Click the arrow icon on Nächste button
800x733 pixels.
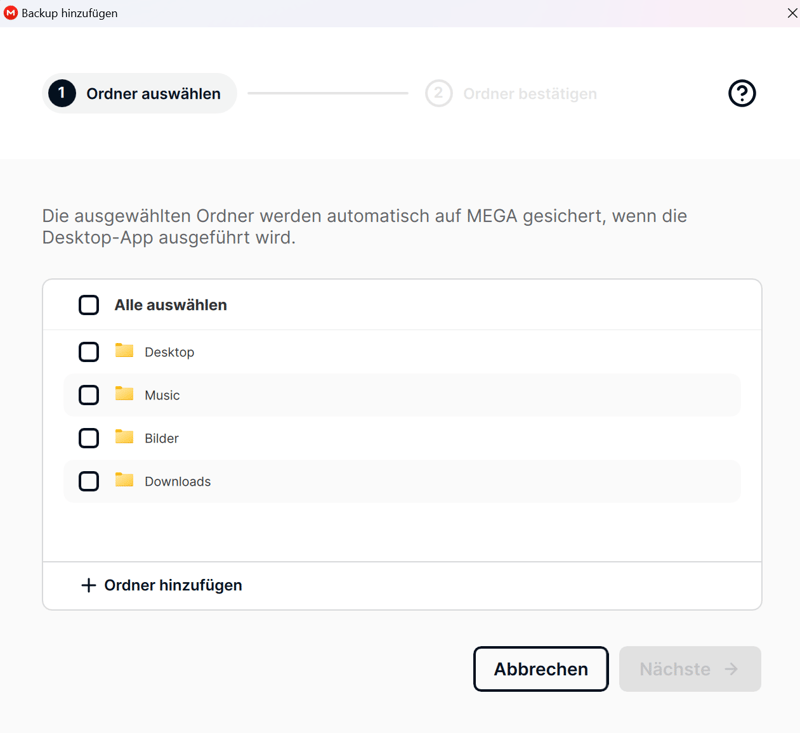(x=732, y=669)
